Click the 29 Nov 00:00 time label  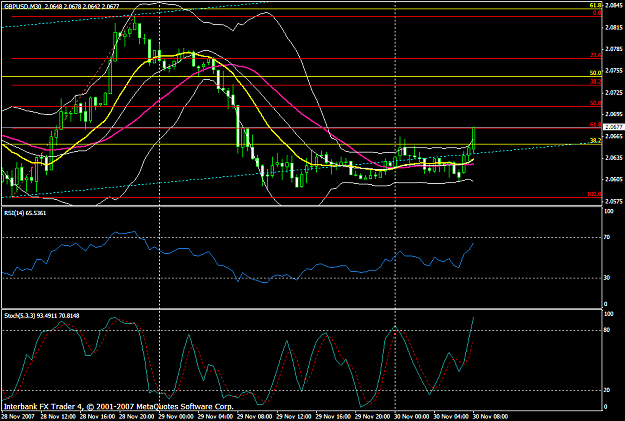(175, 417)
